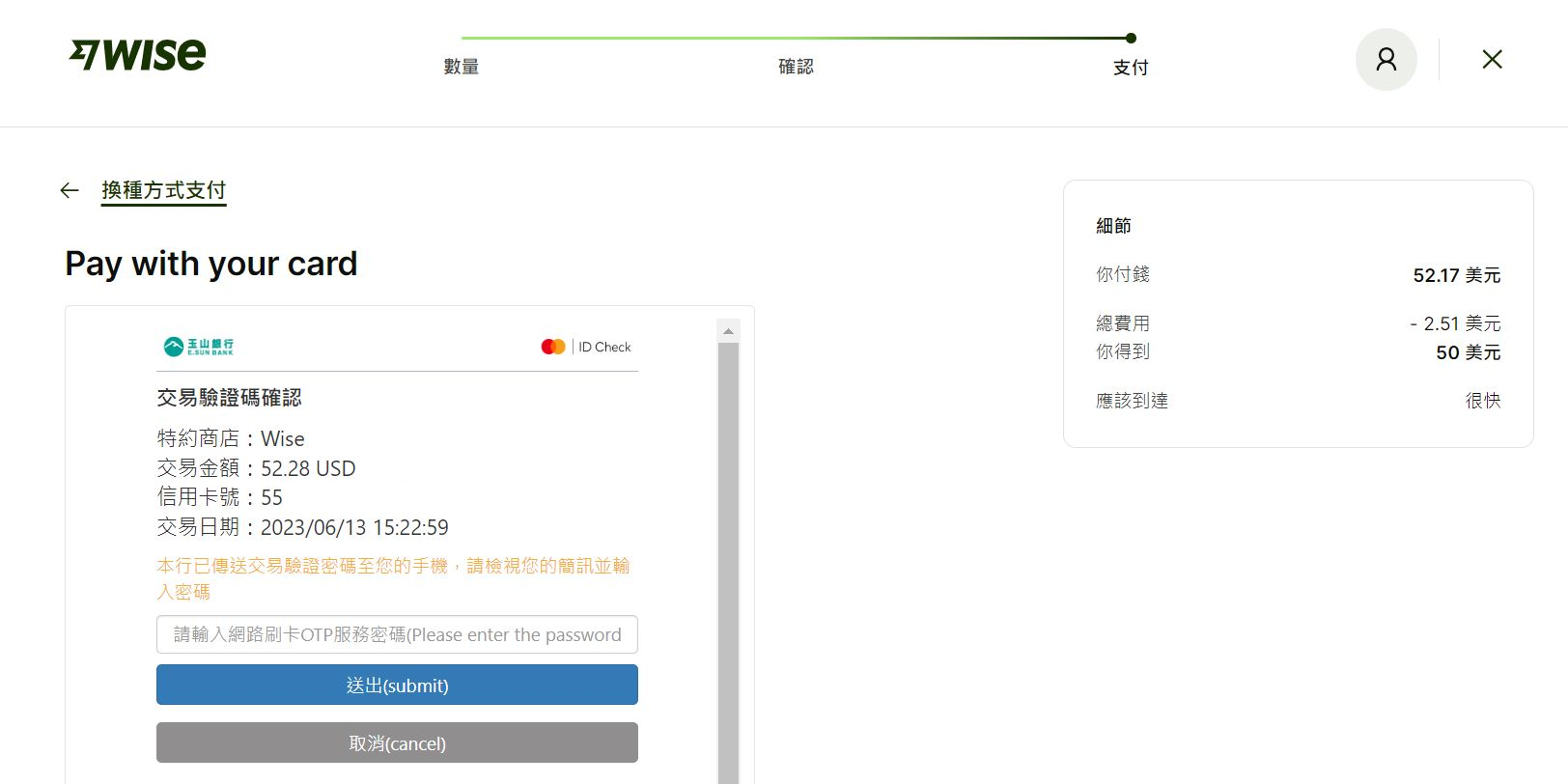Click the 你得到 label
Viewport: 1568px width, 784px height.
1123,351
